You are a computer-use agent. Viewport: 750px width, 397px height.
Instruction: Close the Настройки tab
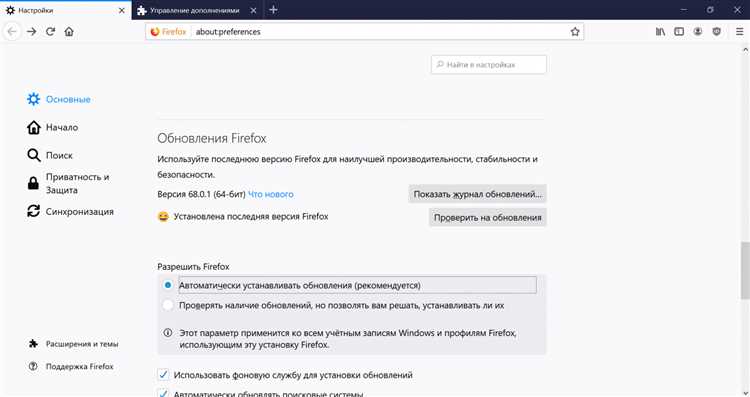coord(121,10)
